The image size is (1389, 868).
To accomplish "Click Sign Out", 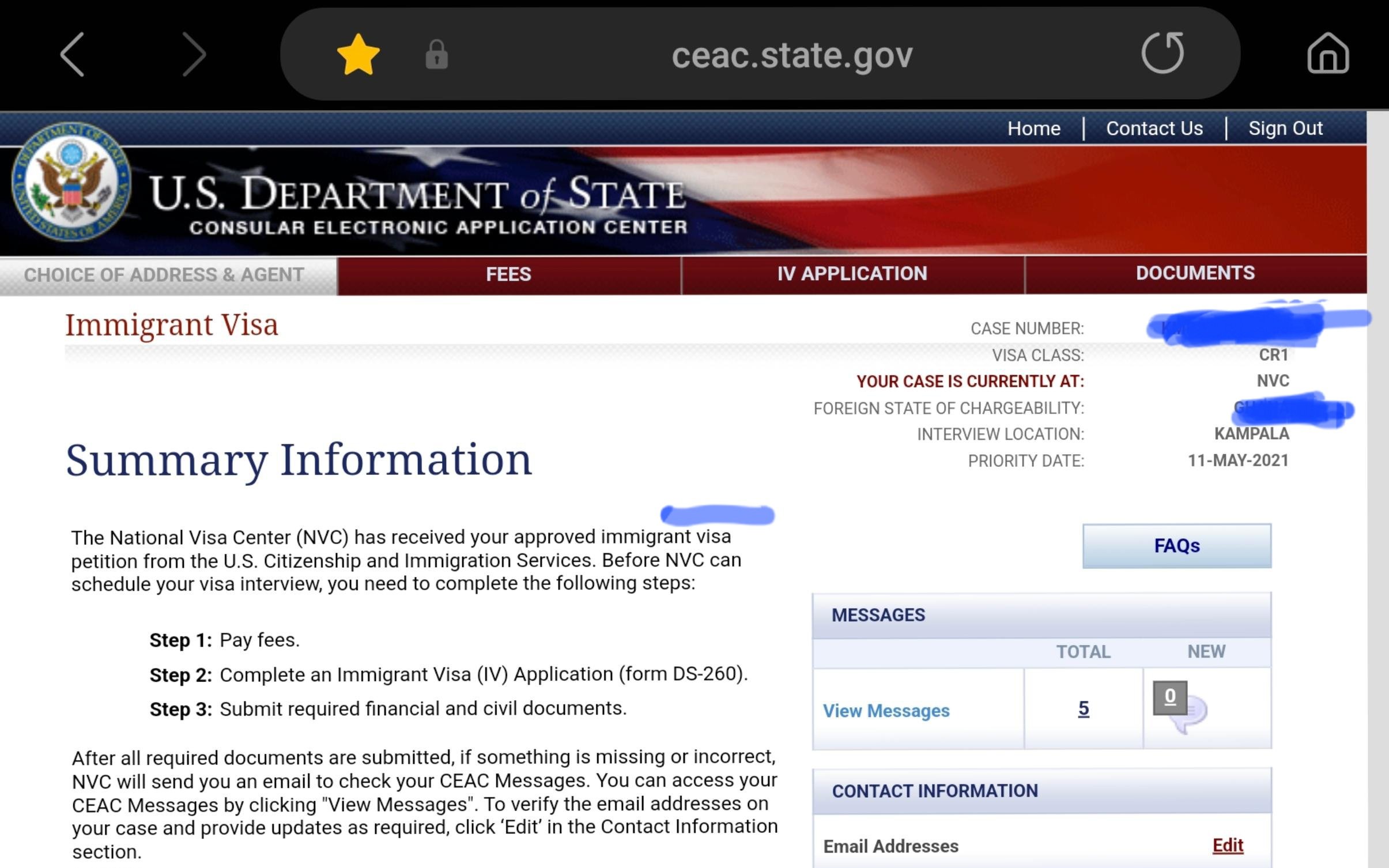I will click(x=1285, y=128).
